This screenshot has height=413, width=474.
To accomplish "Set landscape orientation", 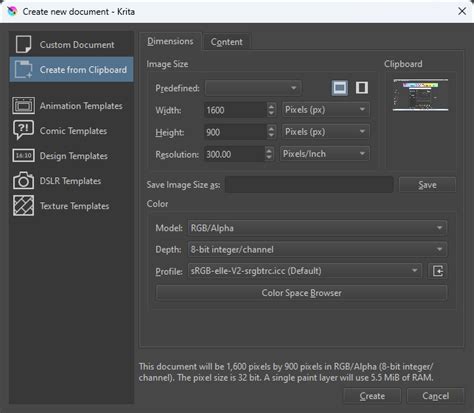I will coord(340,88).
